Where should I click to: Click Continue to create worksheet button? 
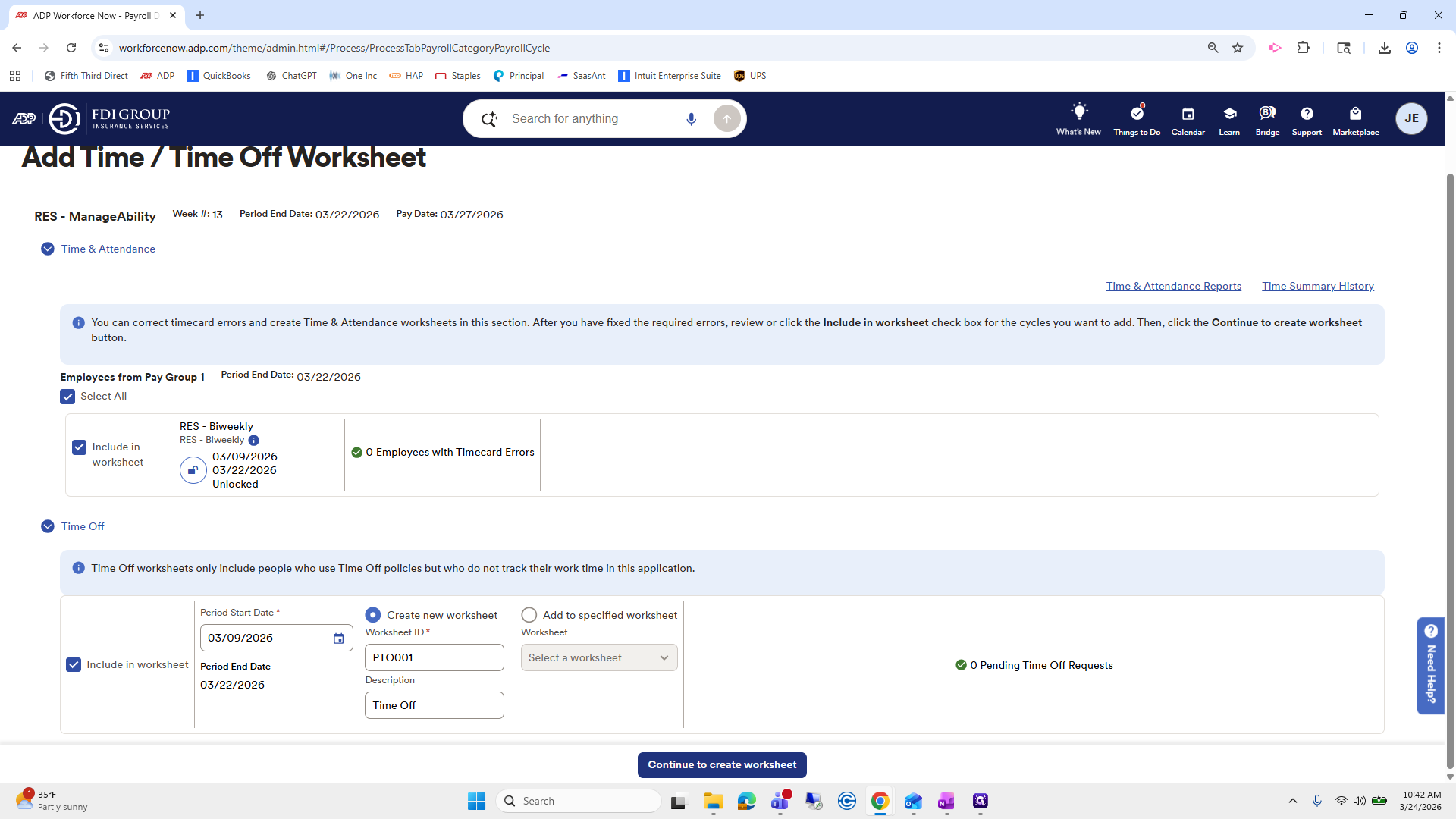point(722,764)
